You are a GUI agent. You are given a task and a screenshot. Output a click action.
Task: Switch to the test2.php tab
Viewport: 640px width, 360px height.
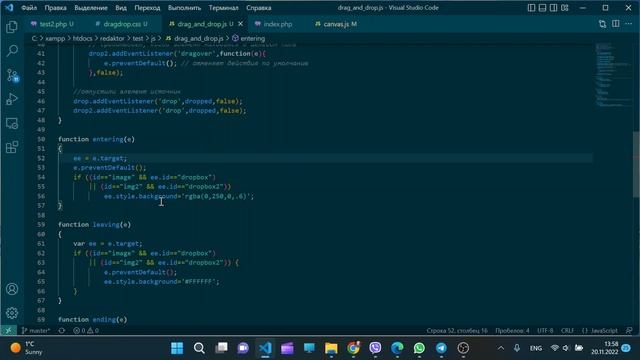(x=52, y=24)
